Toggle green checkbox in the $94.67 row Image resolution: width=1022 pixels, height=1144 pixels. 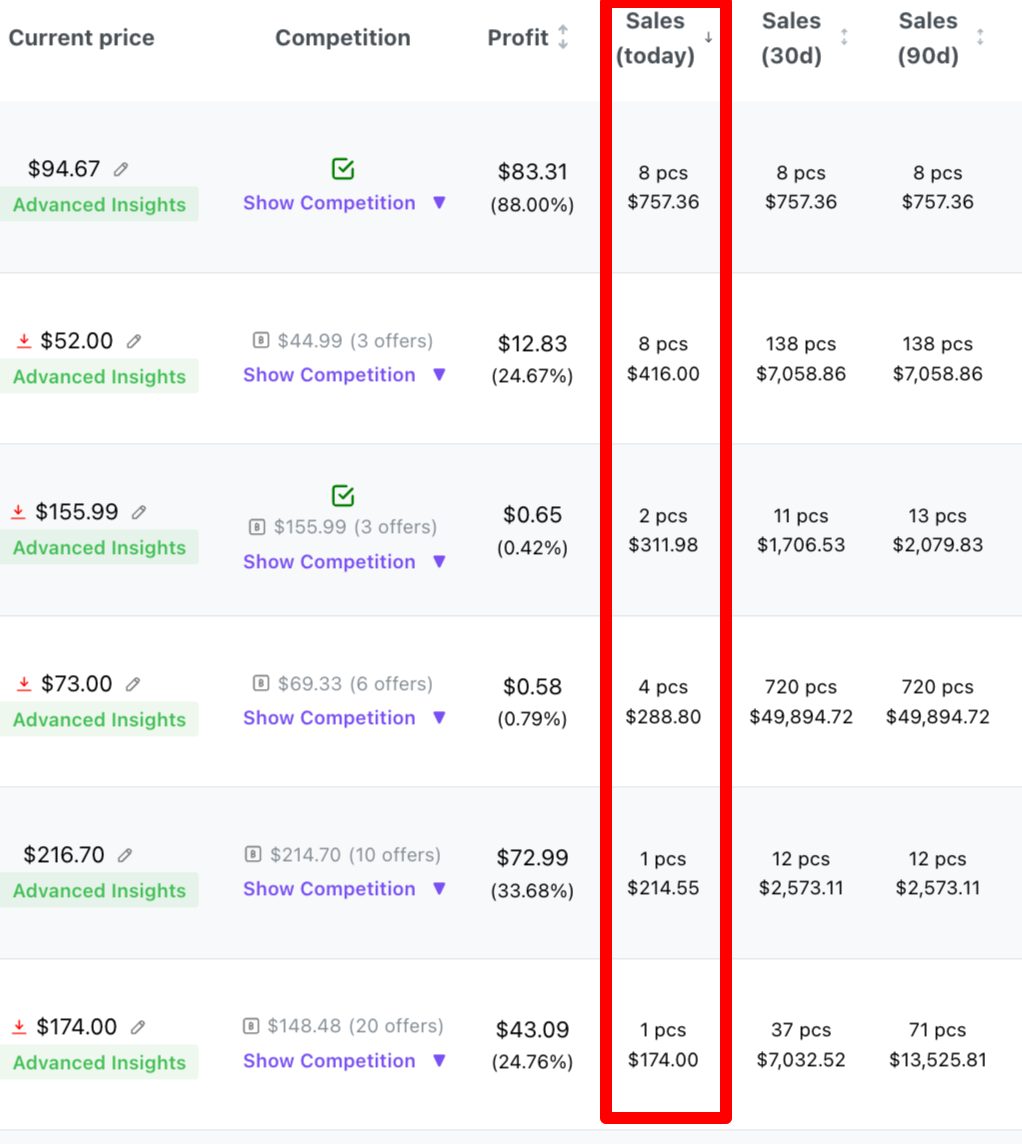[343, 169]
